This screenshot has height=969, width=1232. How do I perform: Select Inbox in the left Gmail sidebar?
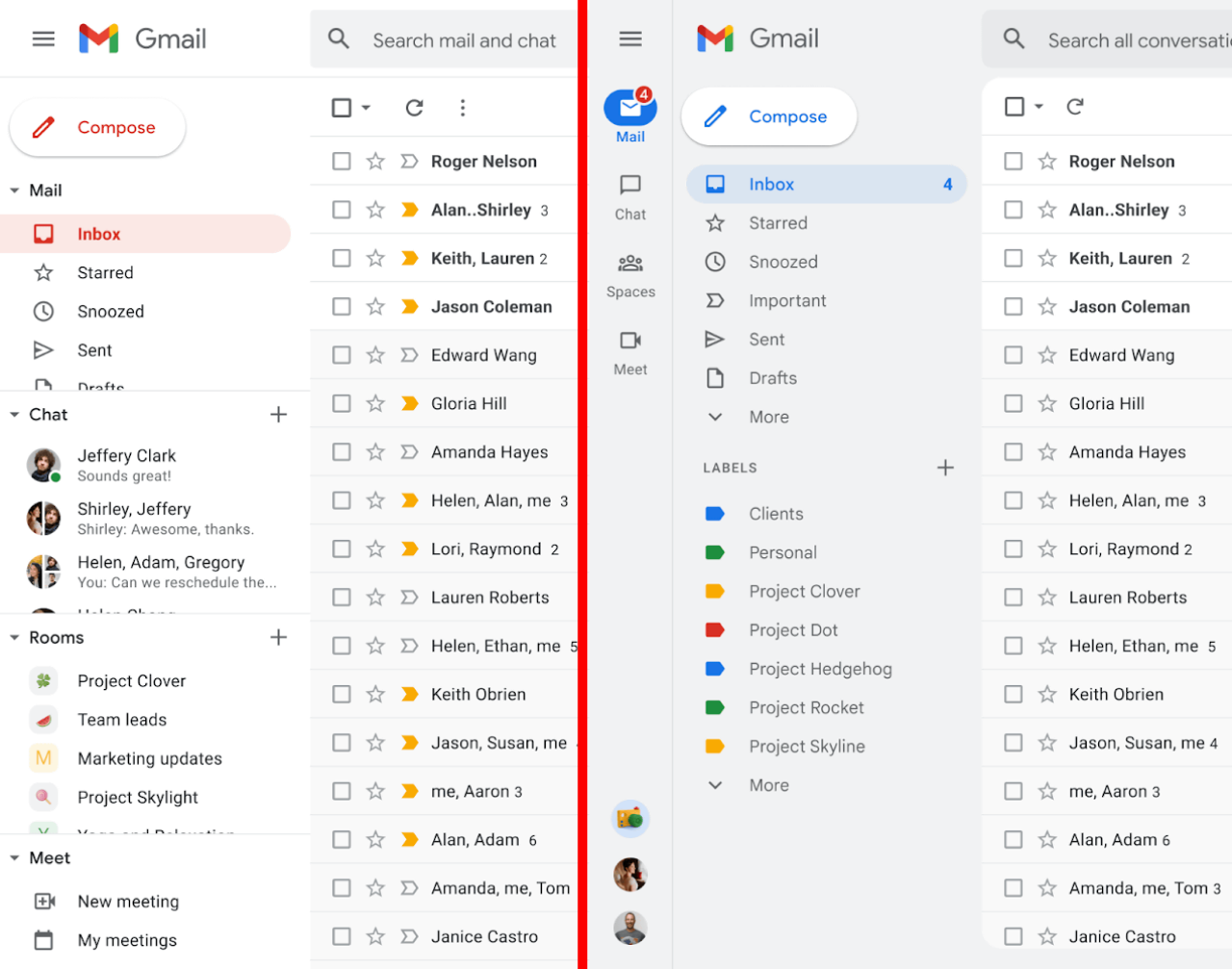(x=145, y=234)
